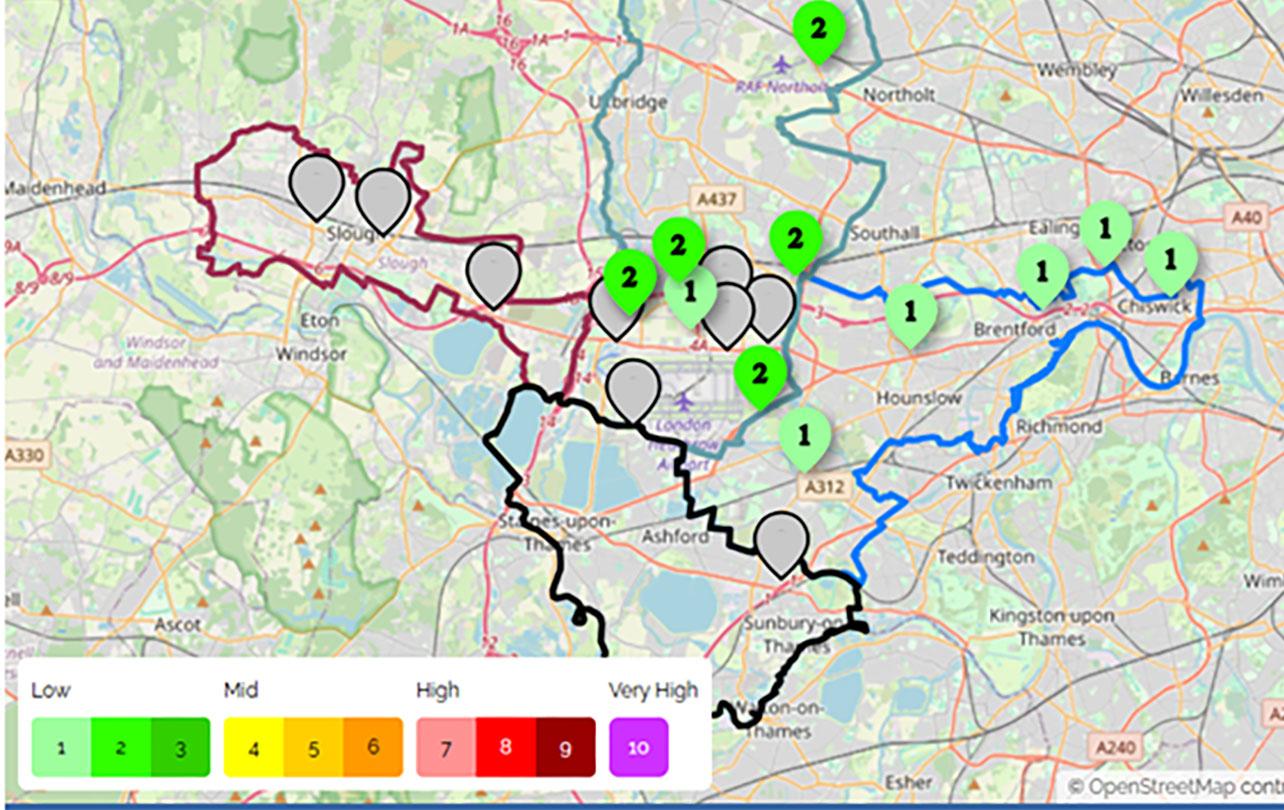Click the green 2 marker near RAF Northolt
This screenshot has height=810, width=1284.
tap(818, 28)
